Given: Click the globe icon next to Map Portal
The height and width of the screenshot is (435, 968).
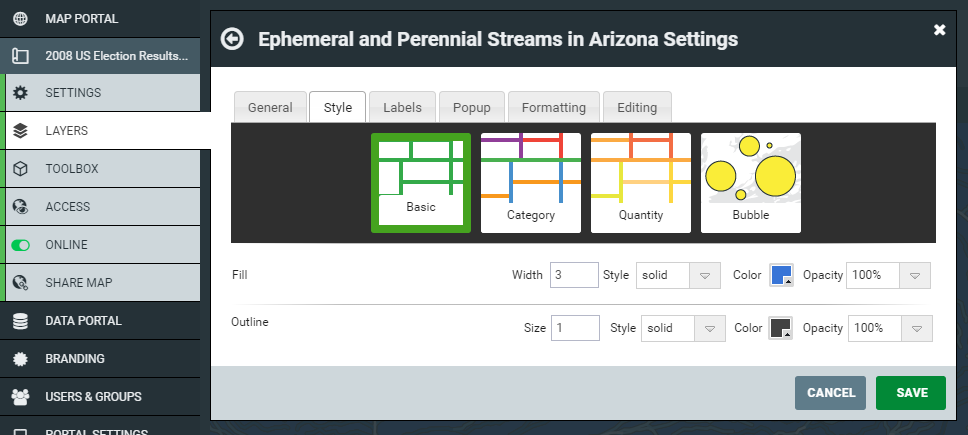Looking at the screenshot, I should [x=20, y=19].
